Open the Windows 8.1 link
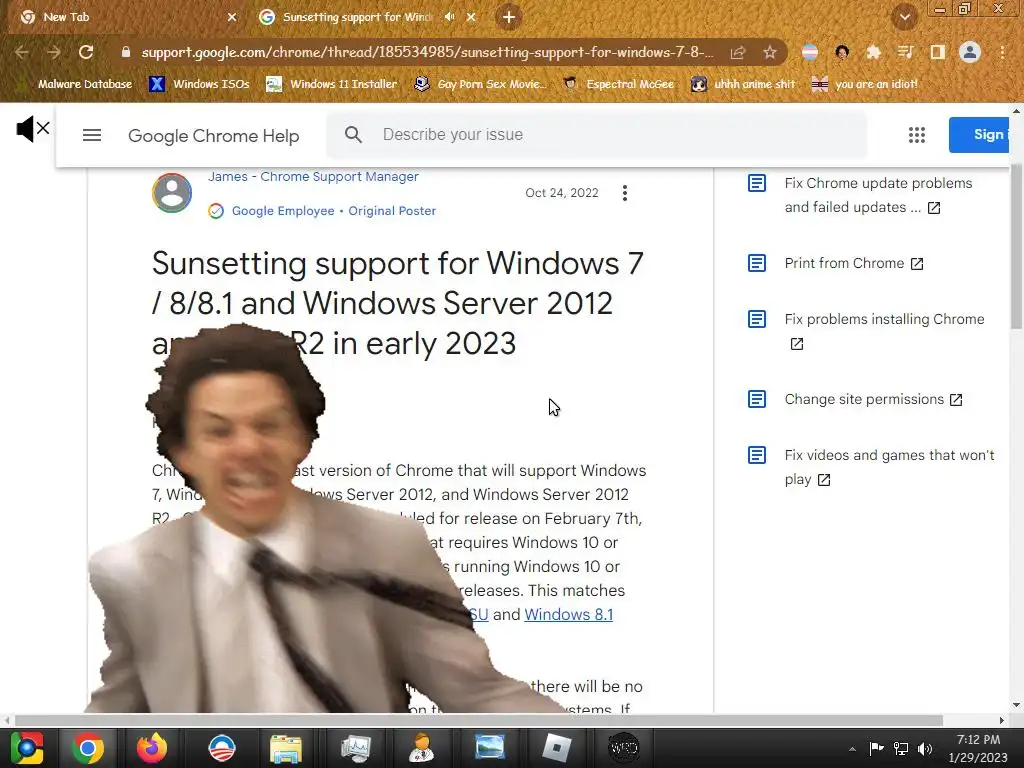The width and height of the screenshot is (1024, 768). (568, 615)
